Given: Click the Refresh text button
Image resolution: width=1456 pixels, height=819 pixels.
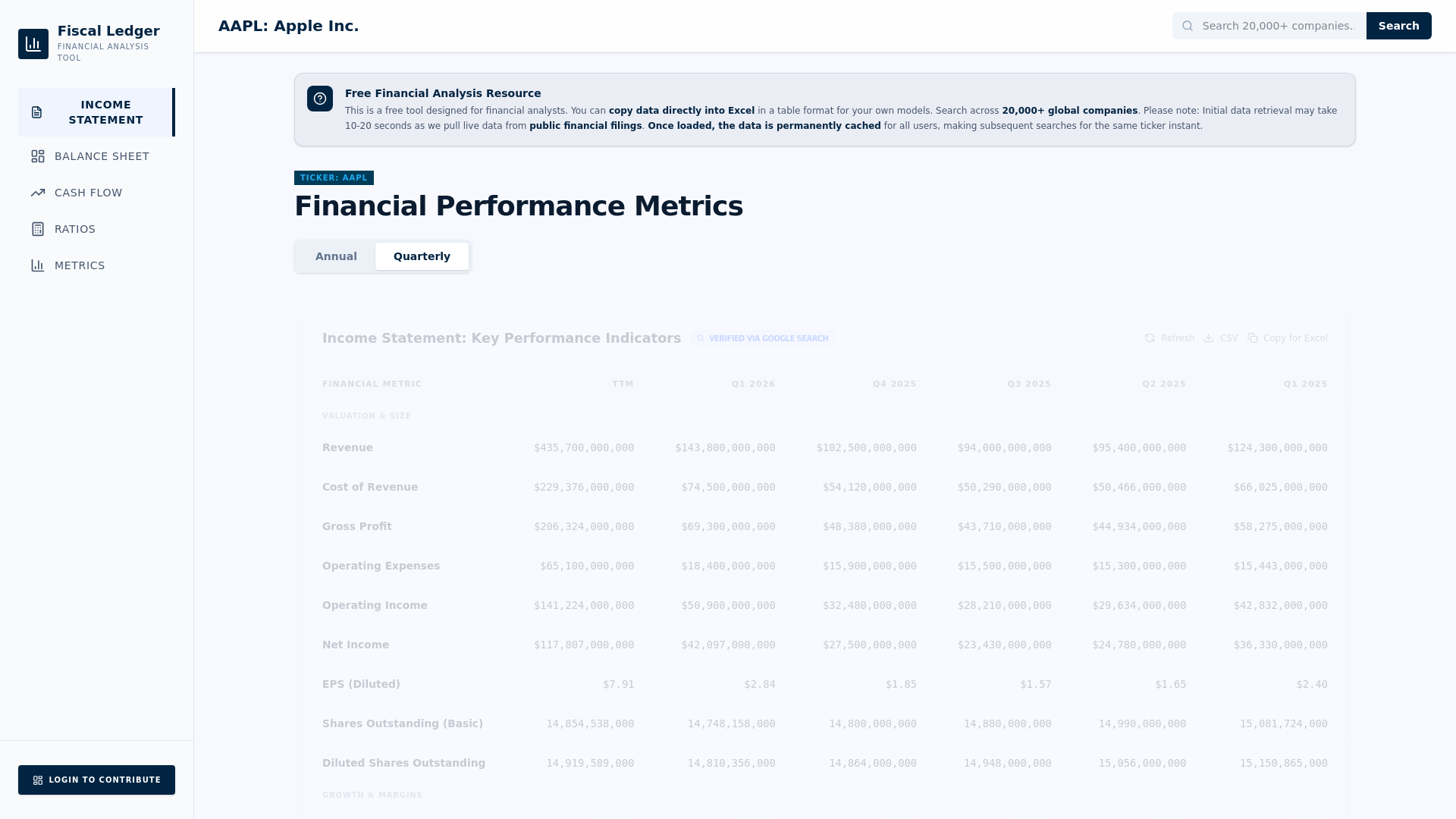Looking at the screenshot, I should point(1177,338).
